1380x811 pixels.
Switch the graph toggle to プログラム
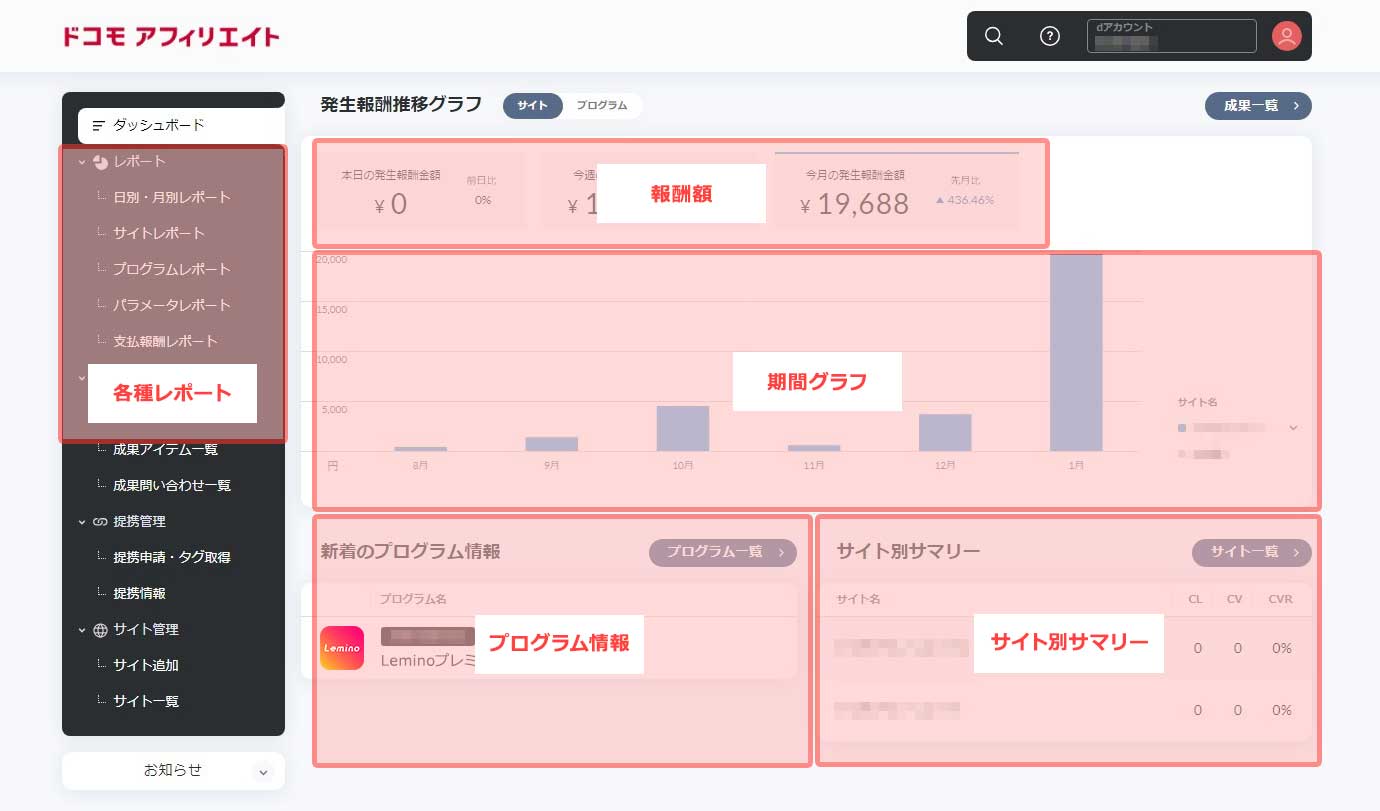(x=600, y=105)
